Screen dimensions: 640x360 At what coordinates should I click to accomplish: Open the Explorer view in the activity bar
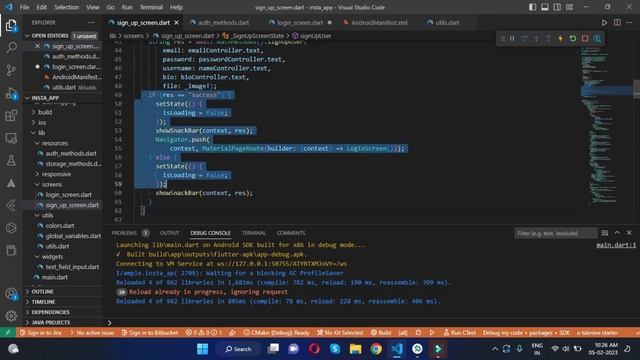click(x=11, y=25)
